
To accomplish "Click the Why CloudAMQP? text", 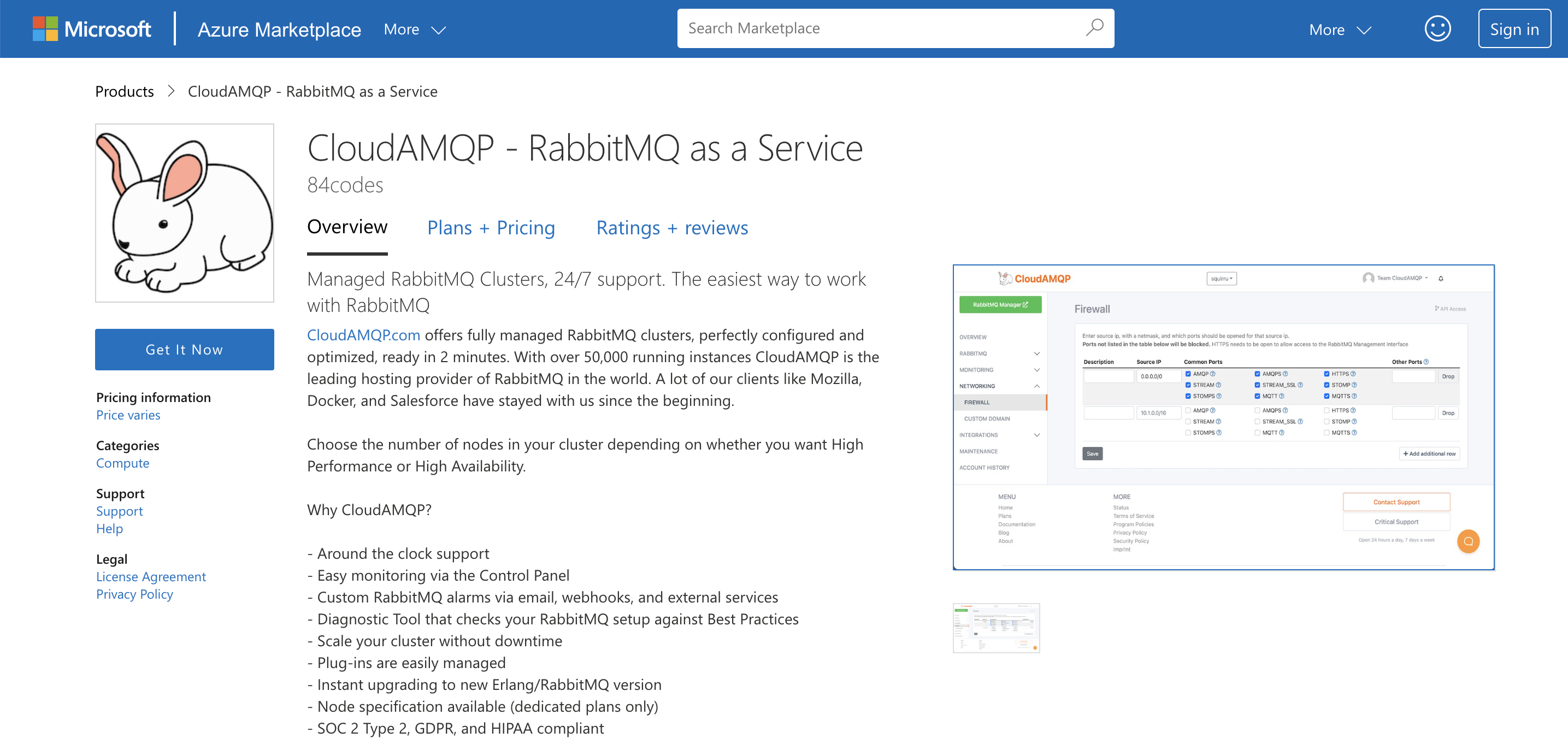I will [369, 510].
